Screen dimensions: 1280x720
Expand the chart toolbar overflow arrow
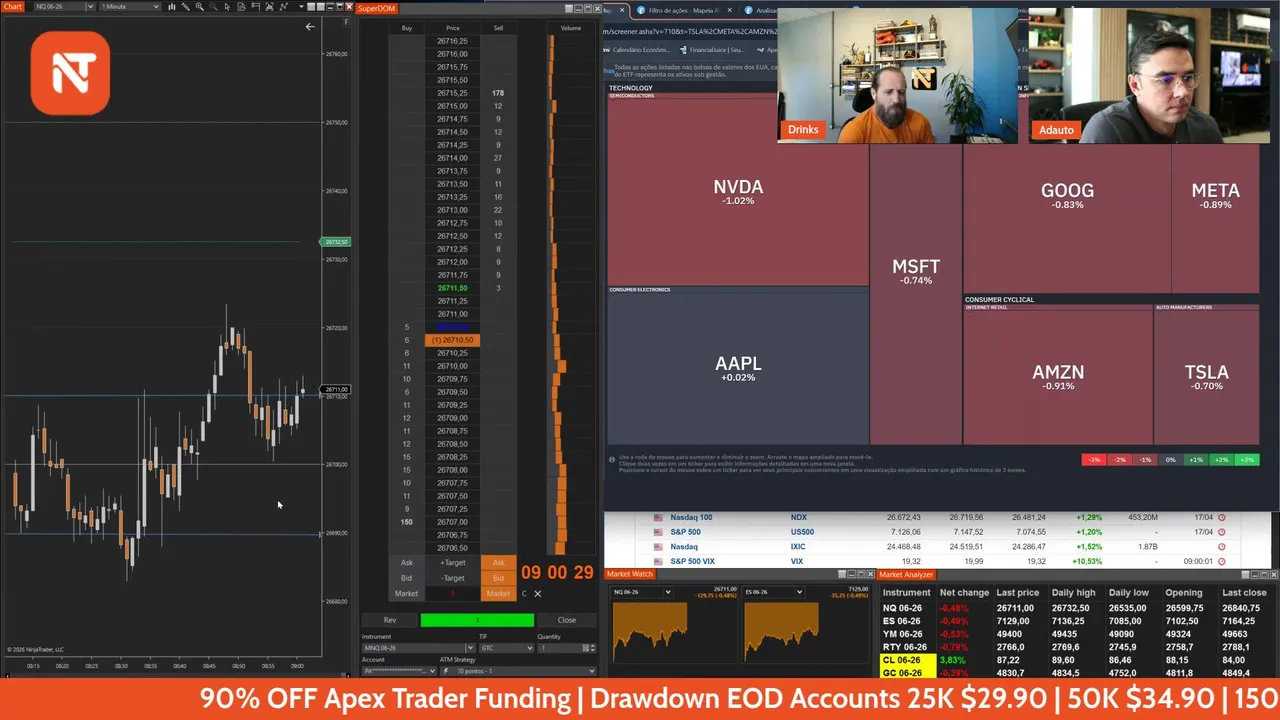click(x=301, y=6)
